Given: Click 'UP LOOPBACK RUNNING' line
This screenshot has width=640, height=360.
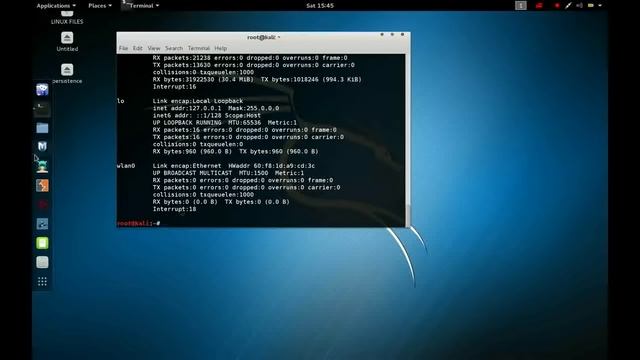Looking at the screenshot, I should click(225, 122).
